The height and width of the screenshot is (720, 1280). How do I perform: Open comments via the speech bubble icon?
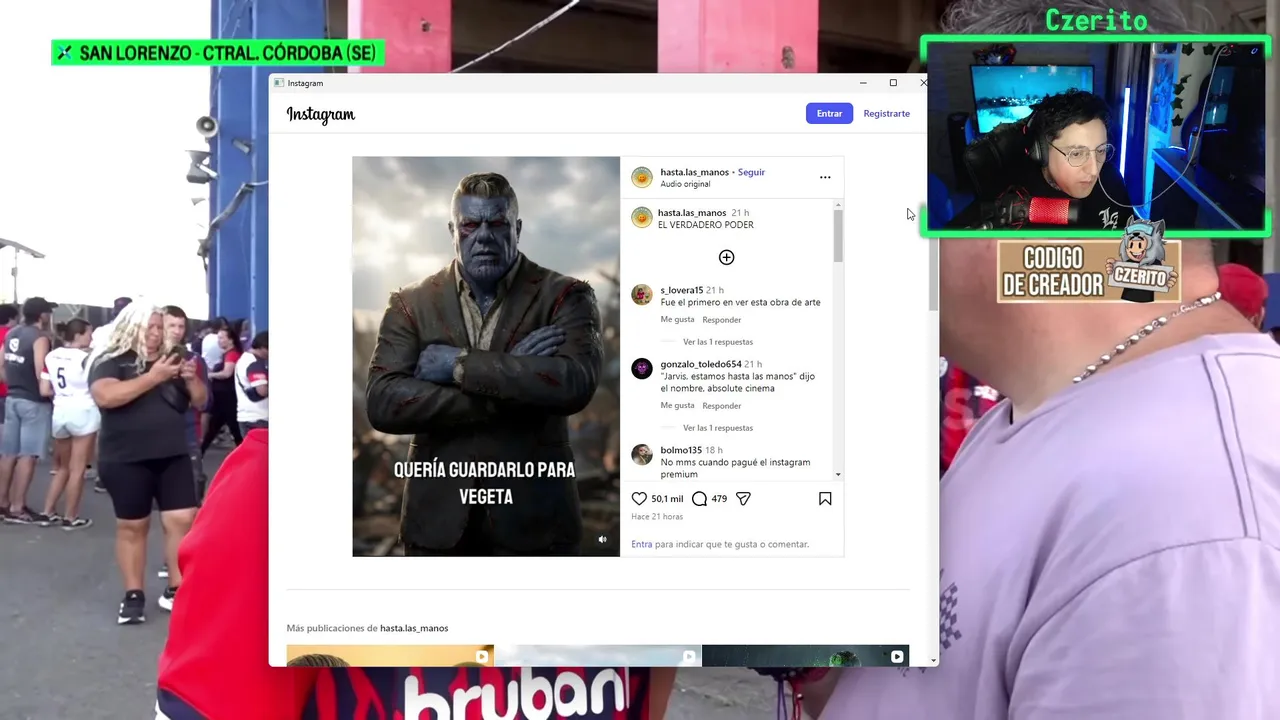700,499
